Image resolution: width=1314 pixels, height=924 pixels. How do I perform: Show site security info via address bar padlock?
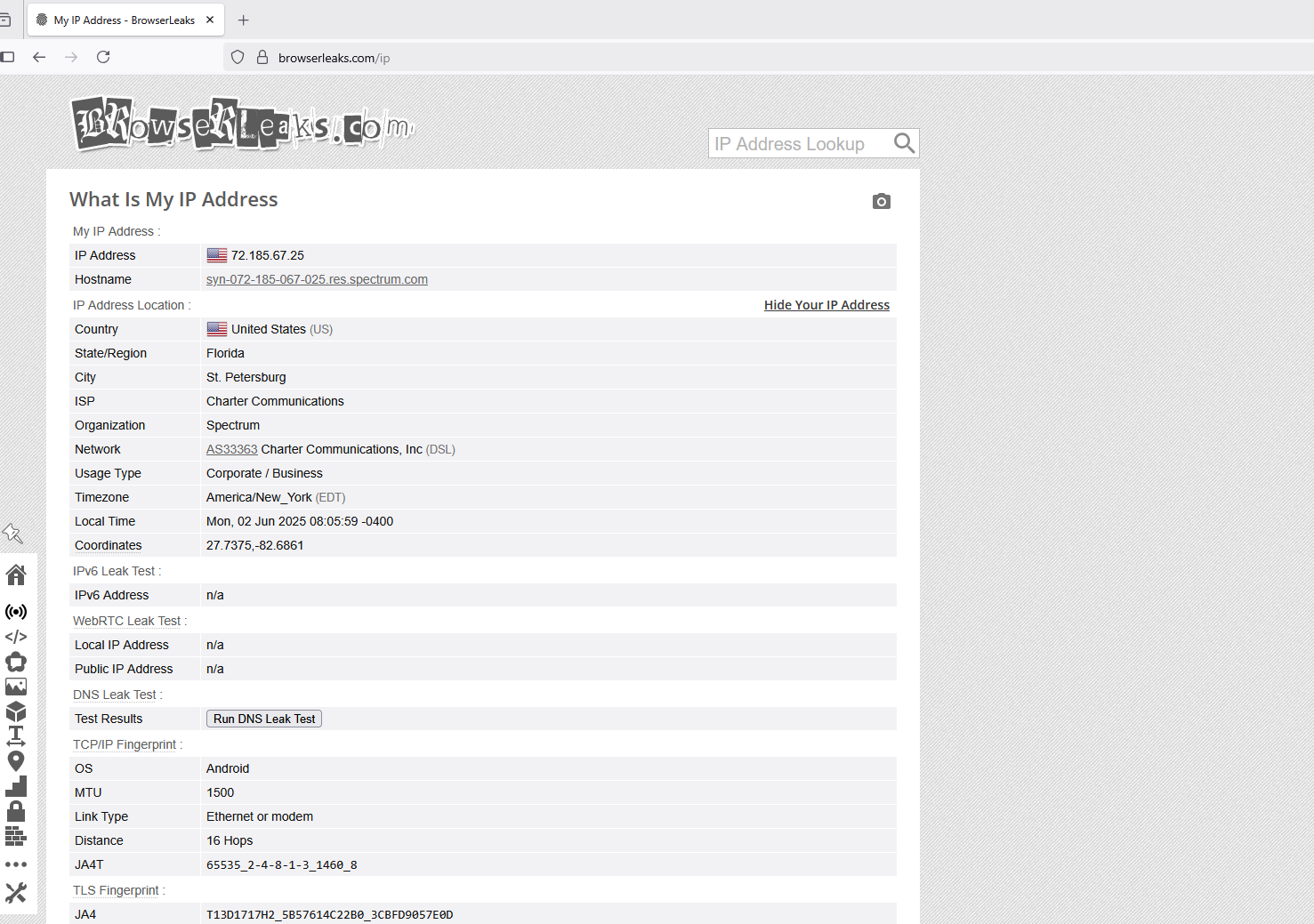(262, 57)
